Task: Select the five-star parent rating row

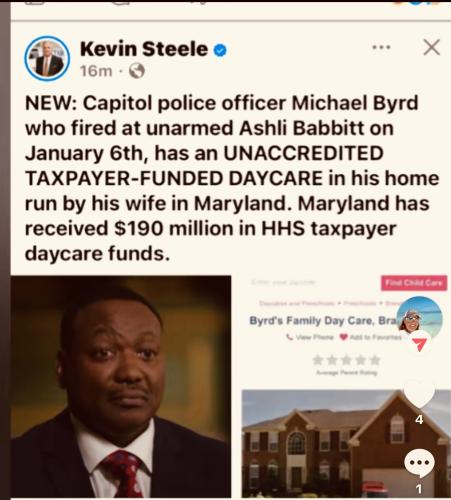Action: pos(346,360)
